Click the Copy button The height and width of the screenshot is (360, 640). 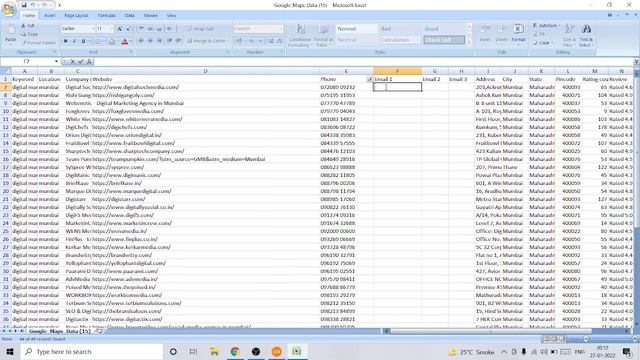[29, 34]
